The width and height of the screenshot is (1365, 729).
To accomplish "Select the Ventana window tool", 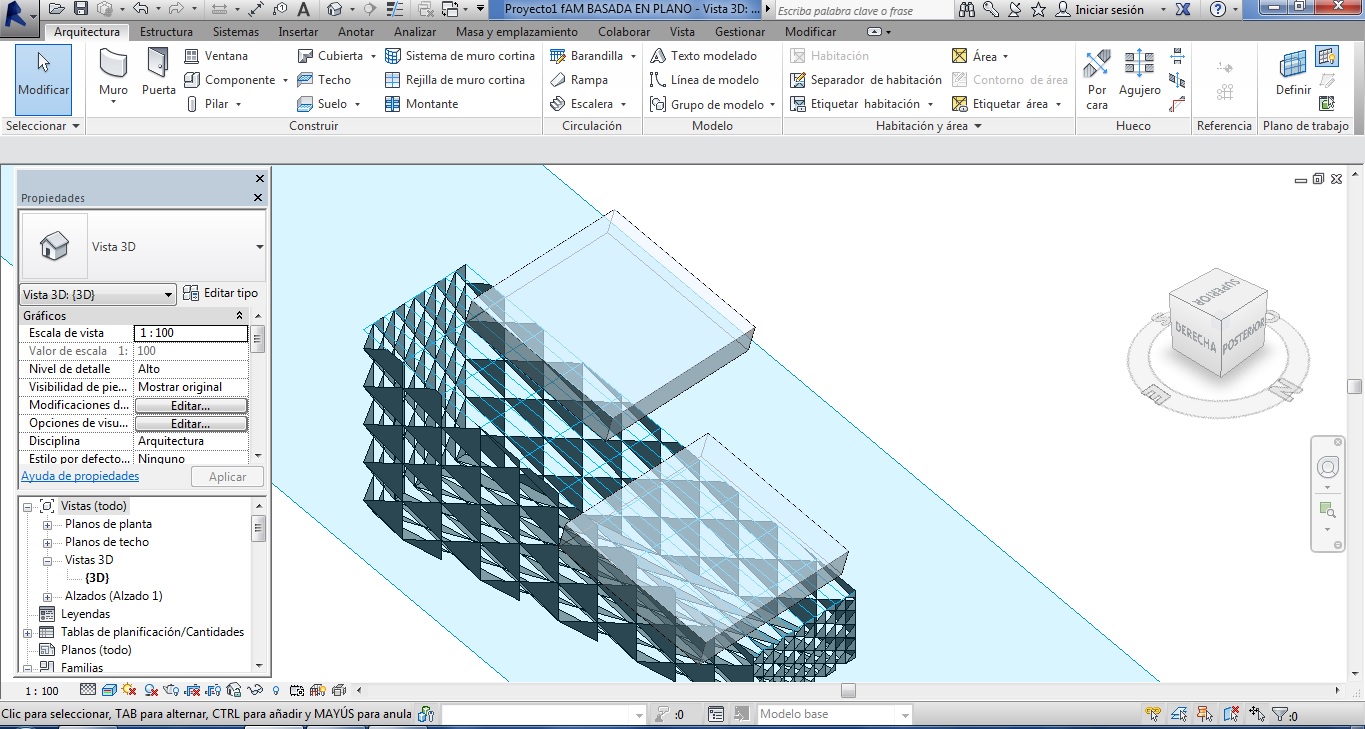I will (x=216, y=56).
